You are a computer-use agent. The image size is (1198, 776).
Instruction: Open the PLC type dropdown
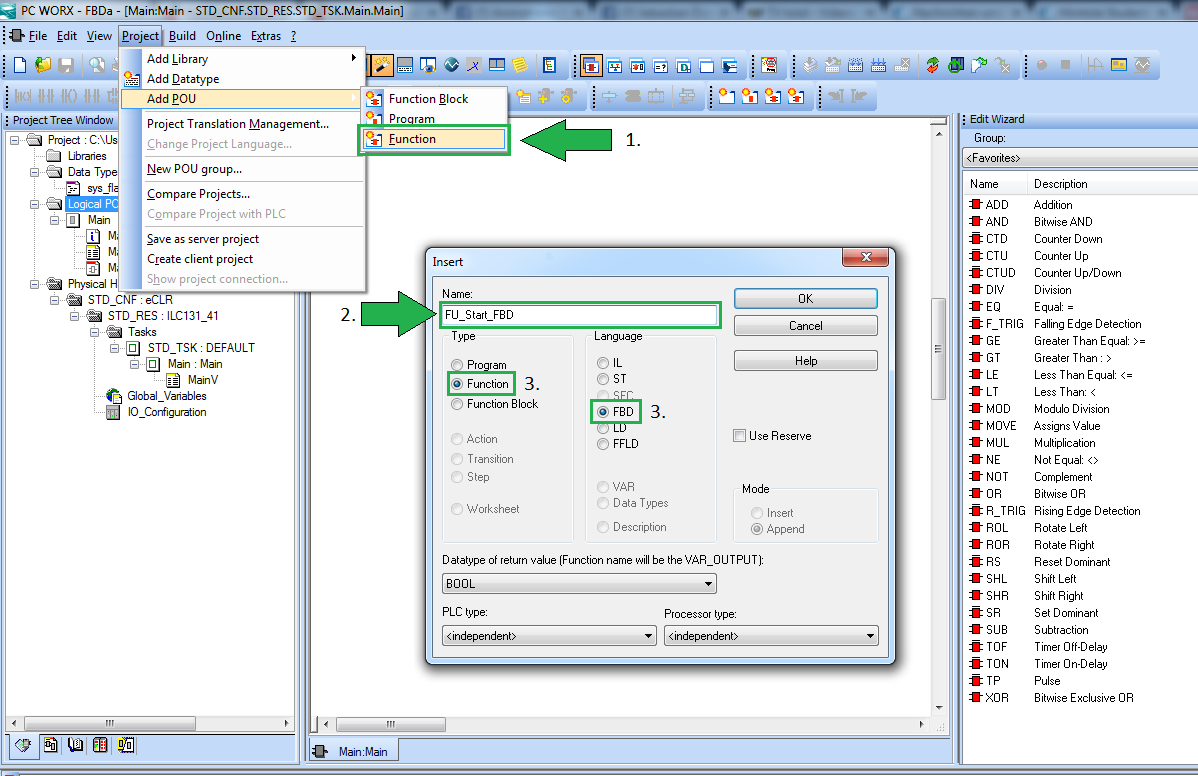click(x=549, y=635)
